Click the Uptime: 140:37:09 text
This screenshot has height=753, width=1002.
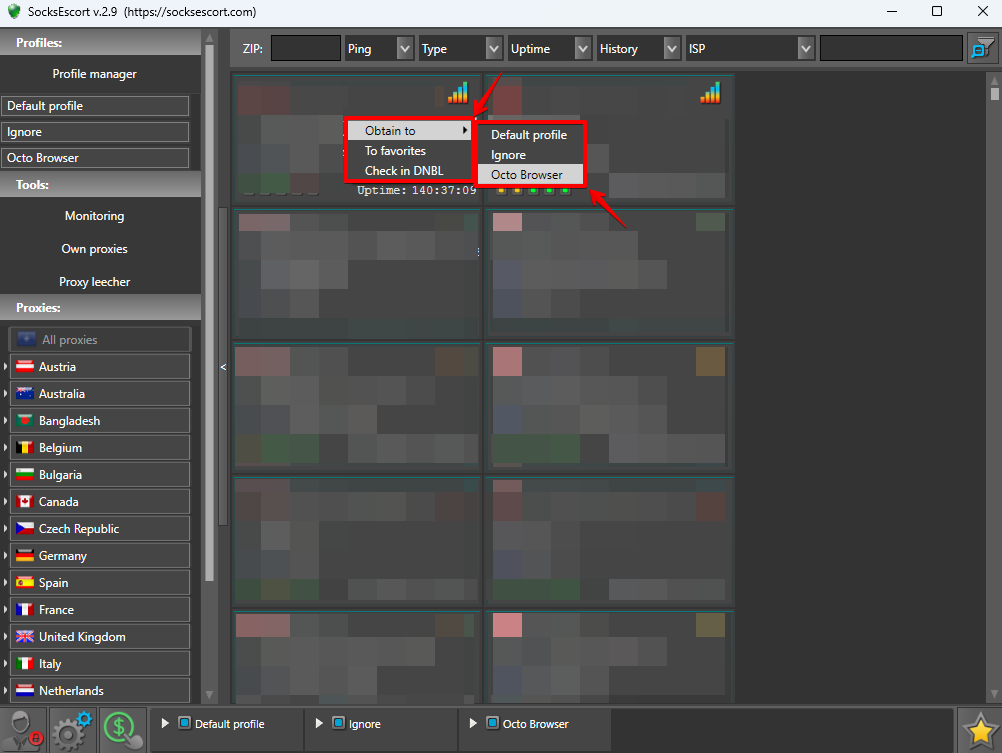point(417,190)
